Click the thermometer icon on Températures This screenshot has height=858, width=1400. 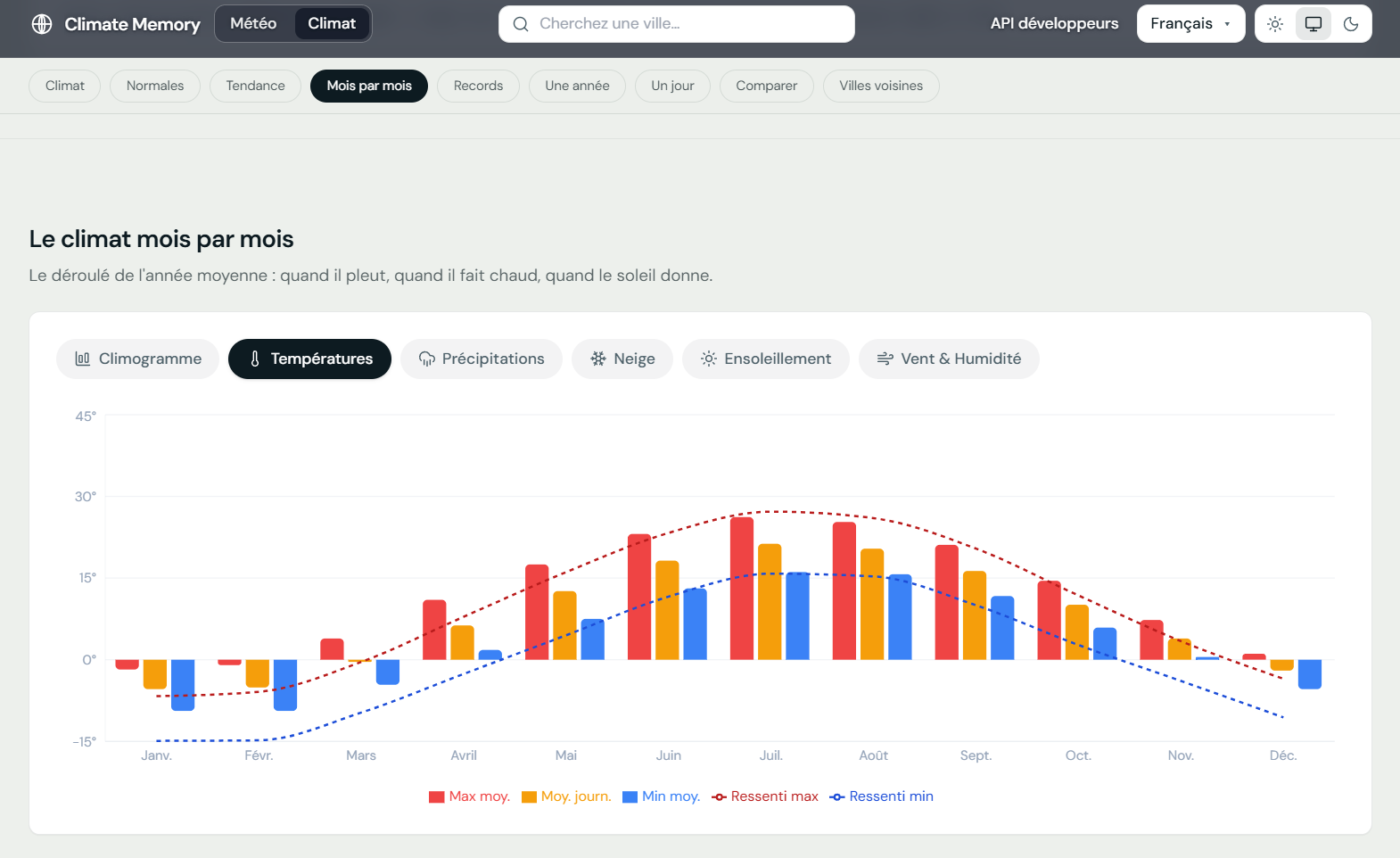point(255,359)
